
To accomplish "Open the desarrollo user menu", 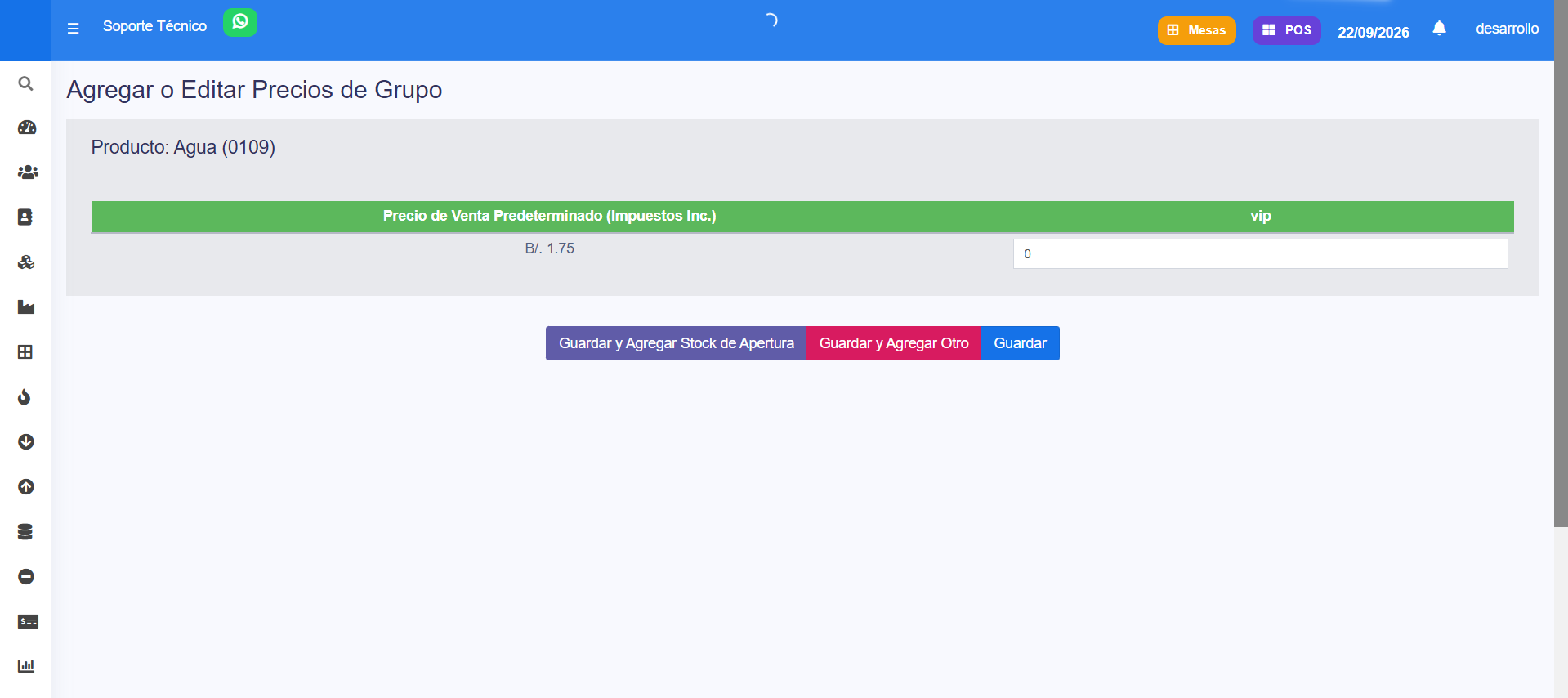I will click(x=1507, y=29).
